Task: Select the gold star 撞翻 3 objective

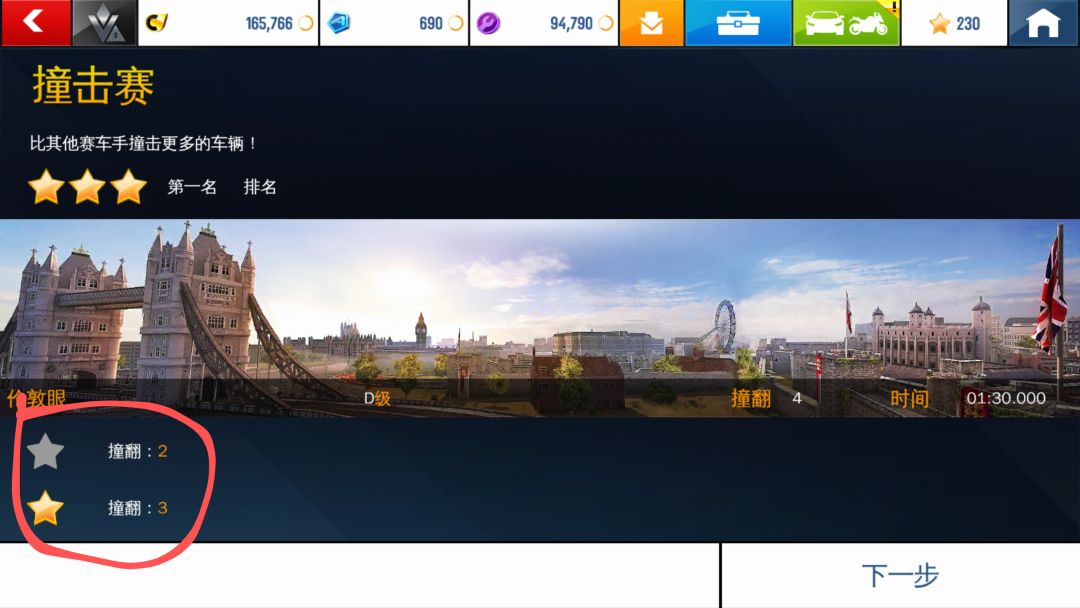Action: click(97, 508)
